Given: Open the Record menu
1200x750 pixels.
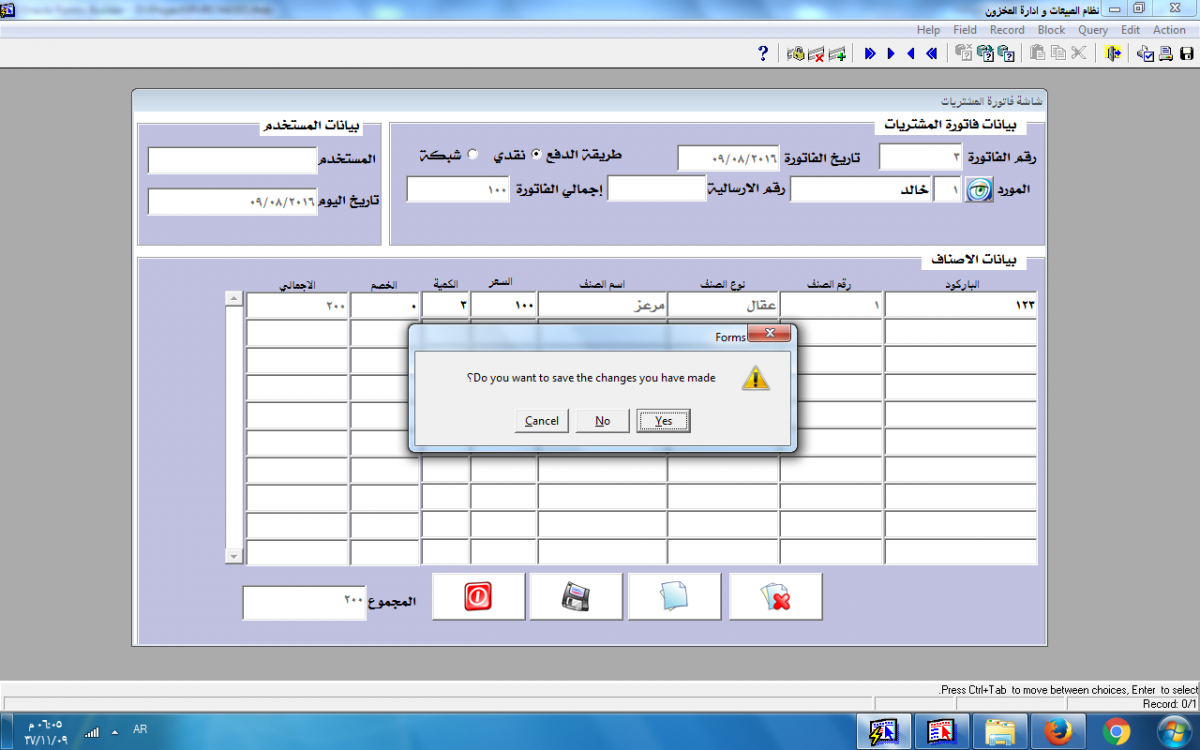Looking at the screenshot, I should (x=1007, y=30).
